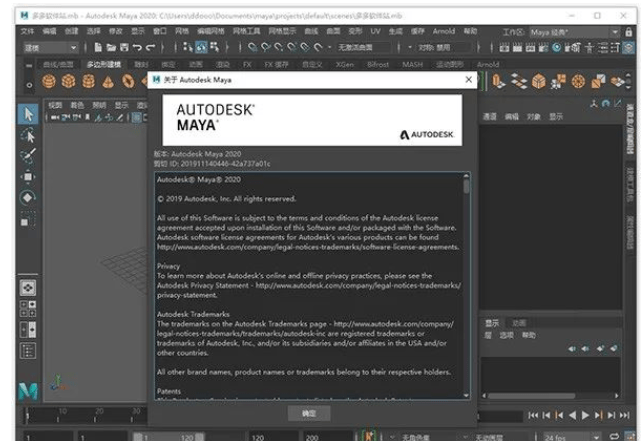Create a polygon cube from the shelf

68,81
